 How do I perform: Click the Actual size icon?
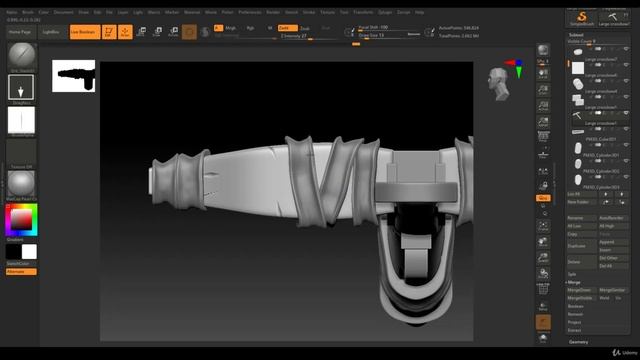pos(543,106)
